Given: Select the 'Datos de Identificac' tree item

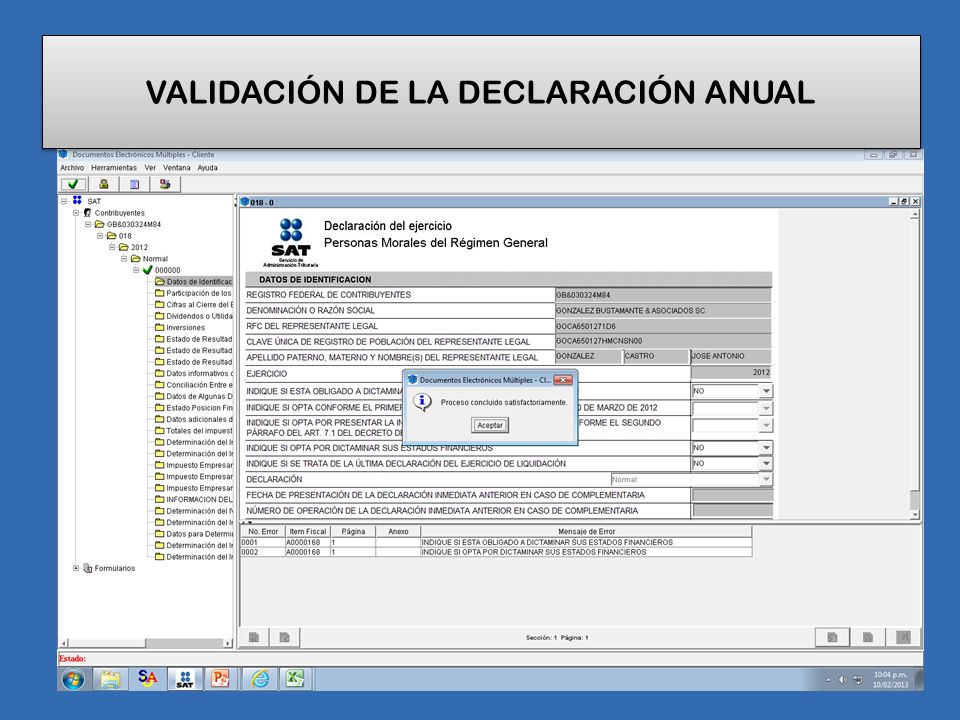Looking at the screenshot, I should tap(199, 282).
